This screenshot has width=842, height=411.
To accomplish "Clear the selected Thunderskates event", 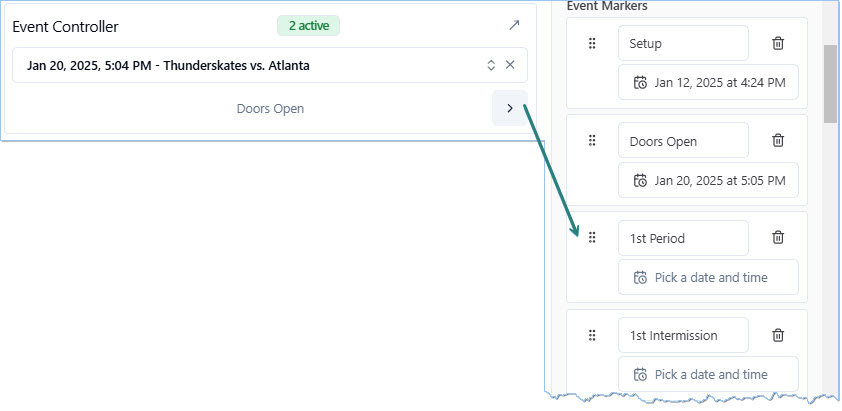I will 510,65.
